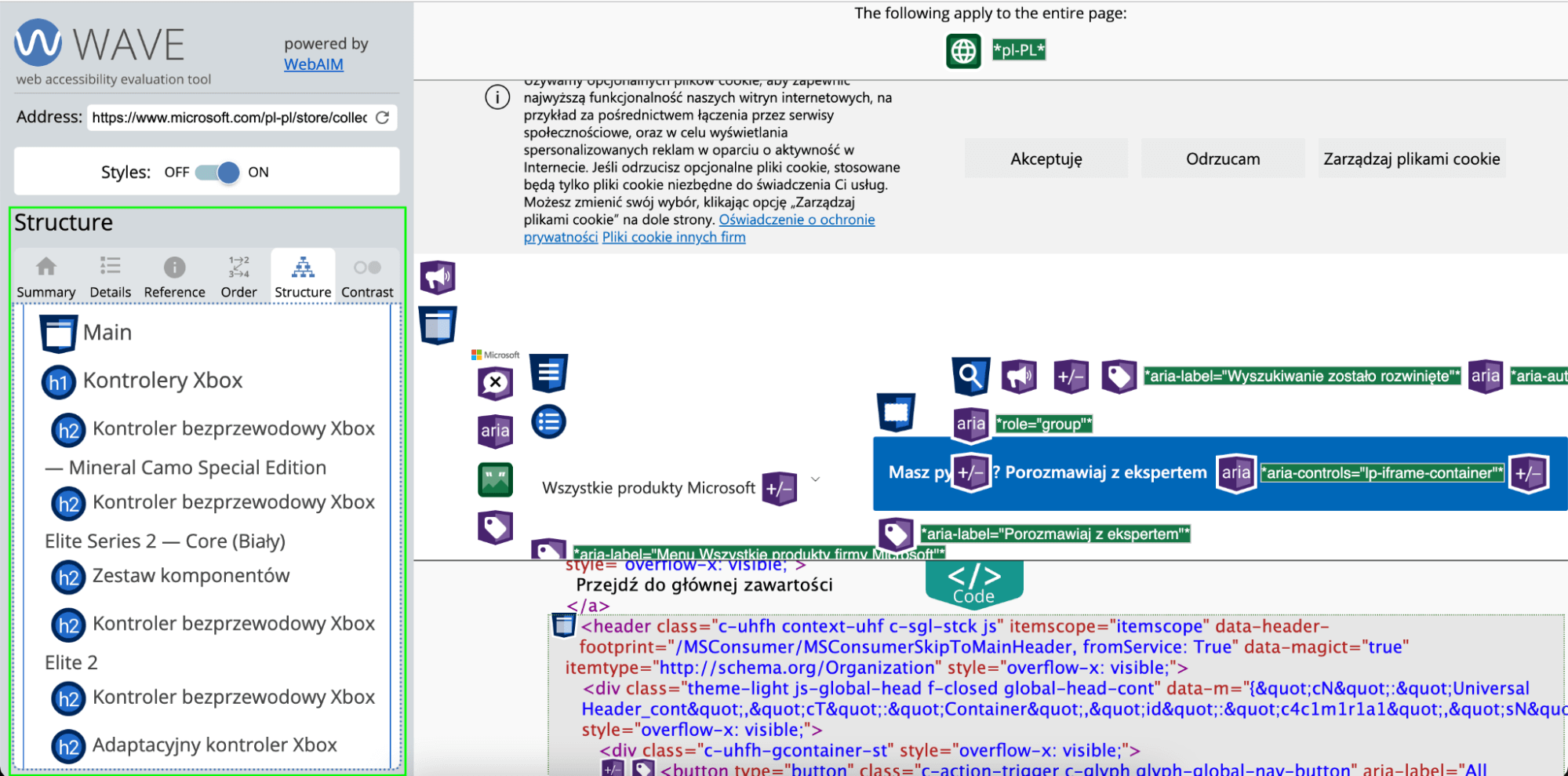Select "Zestaw komponentów" heading in Structure
Image resolution: width=1568 pixels, height=776 pixels.
coord(191,576)
